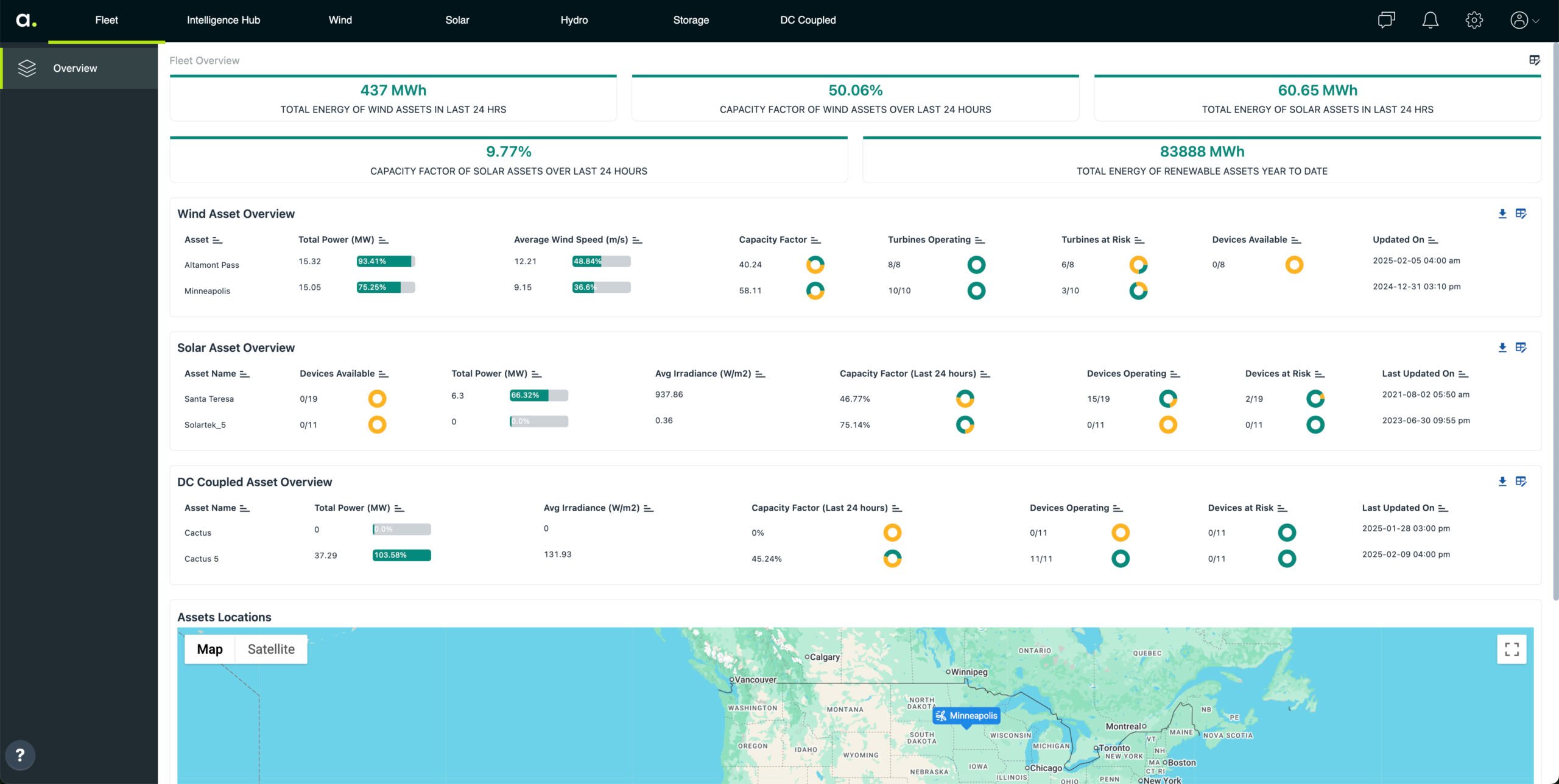Select the Map view type
Viewport: 1559px width, 784px height.
click(209, 649)
